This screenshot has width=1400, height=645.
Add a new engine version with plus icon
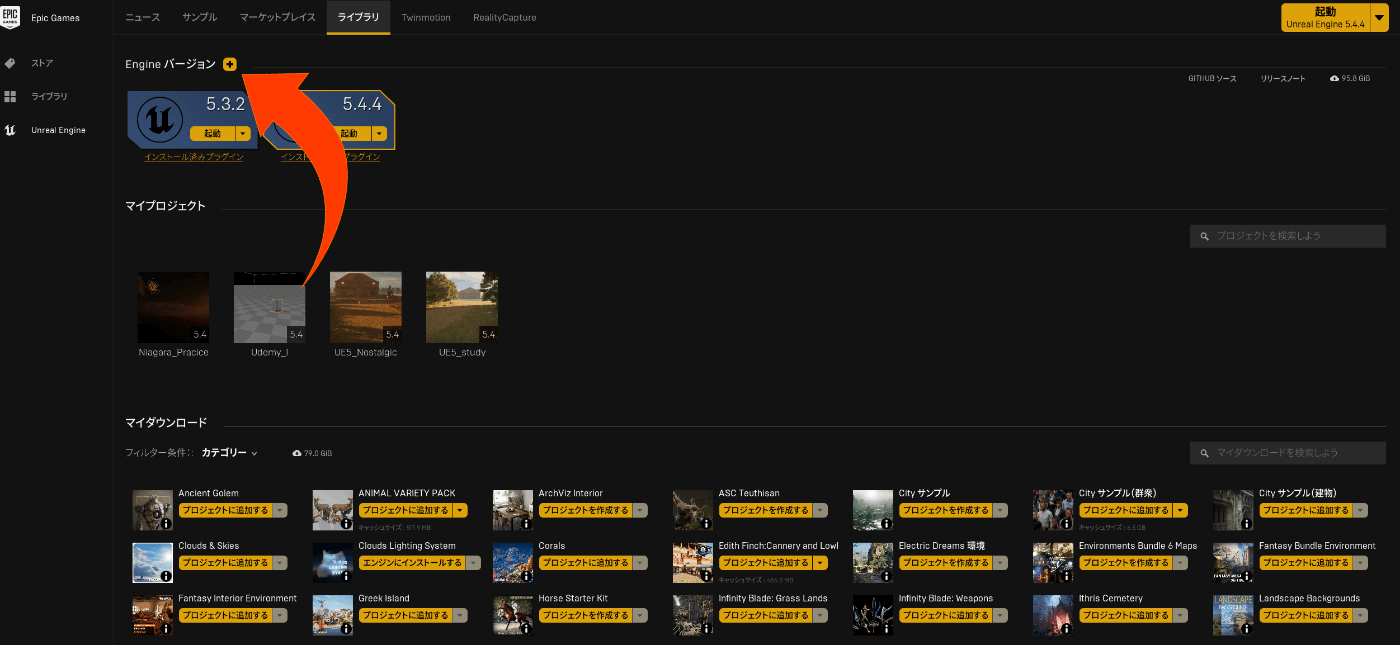pyautogui.click(x=230, y=64)
